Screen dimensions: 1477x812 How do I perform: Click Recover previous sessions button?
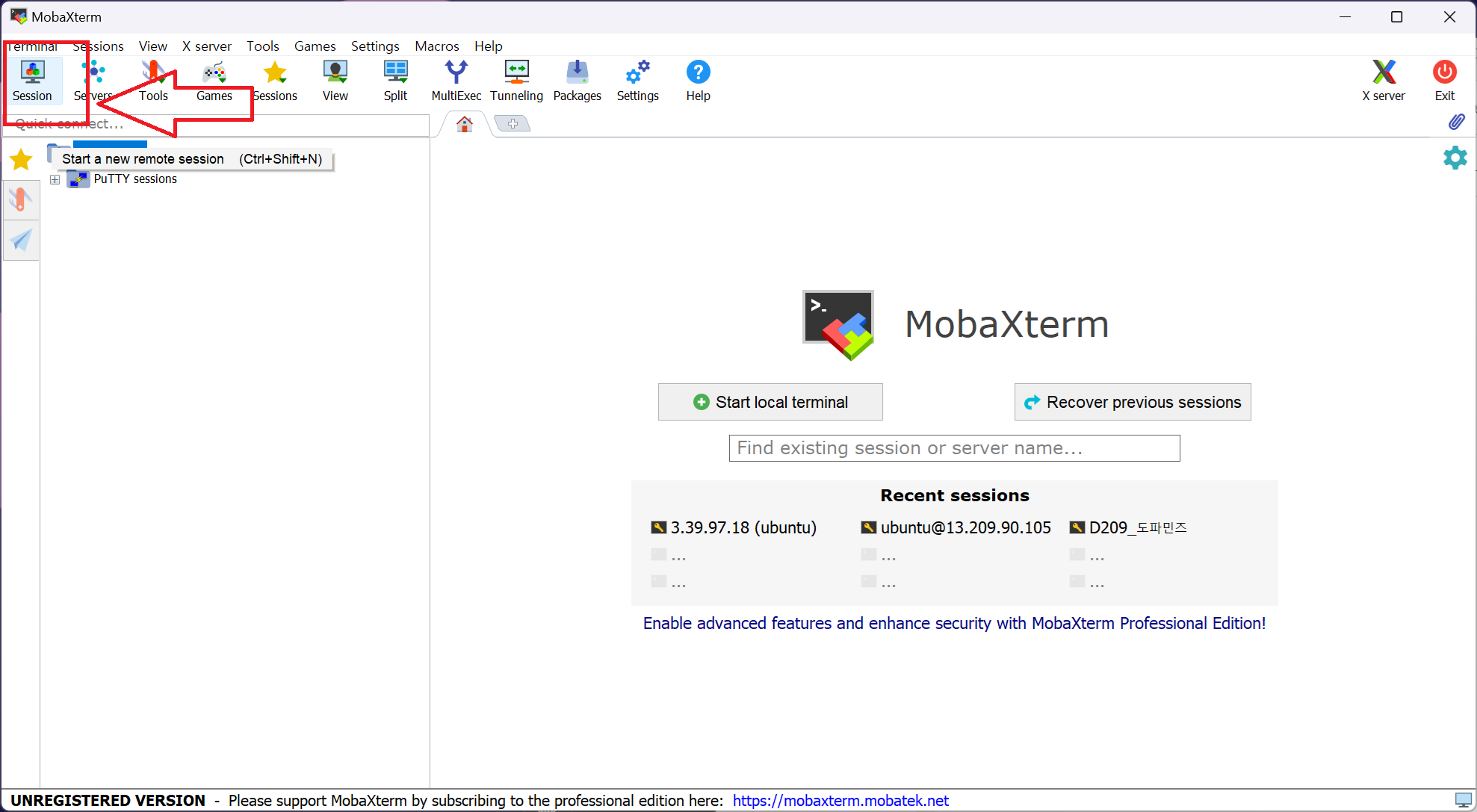[x=1132, y=402]
